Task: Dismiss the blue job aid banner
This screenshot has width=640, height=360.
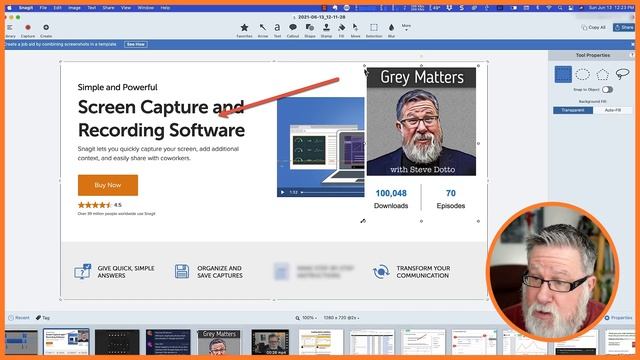Action: (633, 44)
